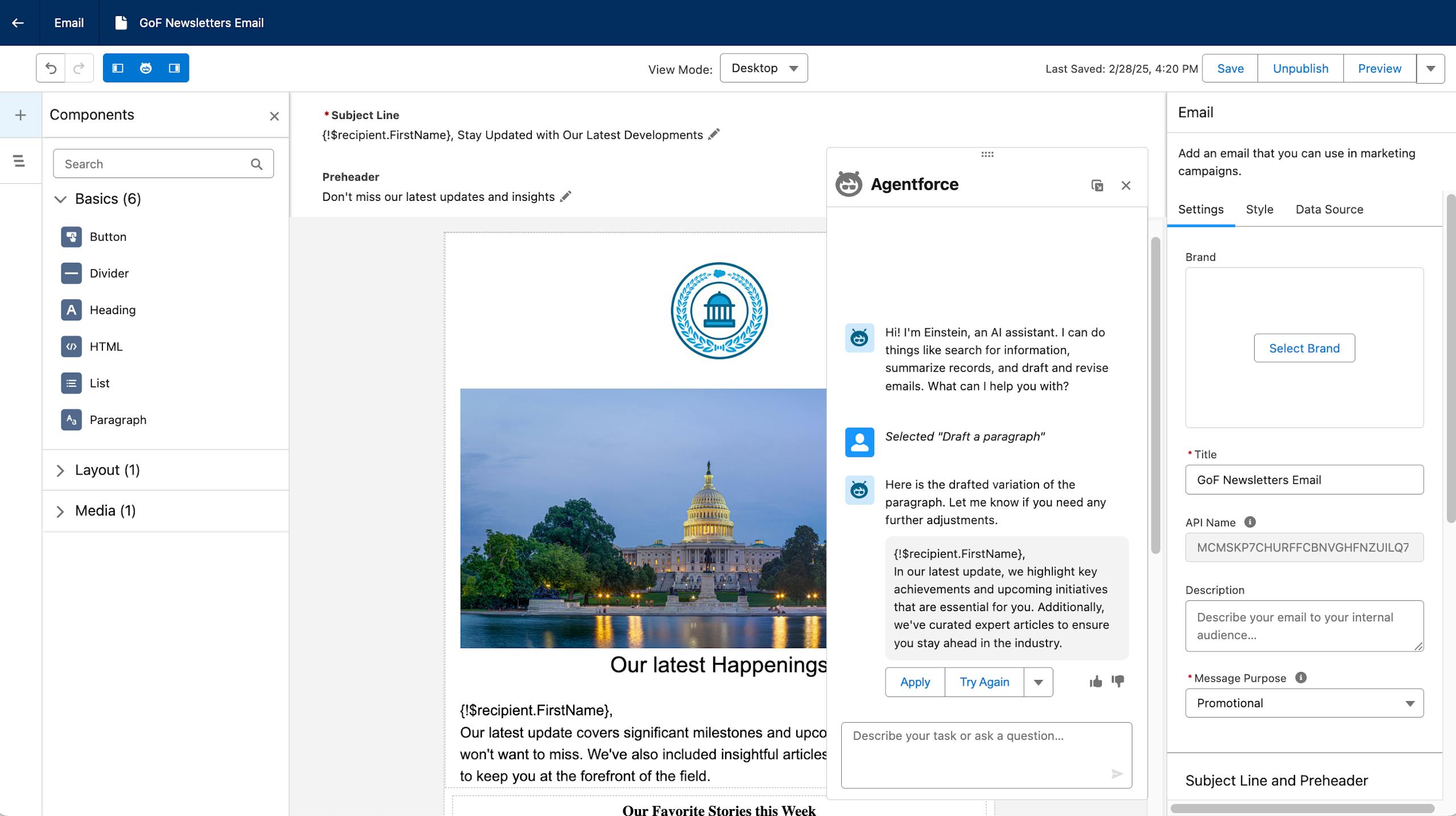This screenshot has width=1456, height=816.
Task: Apply the drafted paragraph
Action: tap(915, 682)
